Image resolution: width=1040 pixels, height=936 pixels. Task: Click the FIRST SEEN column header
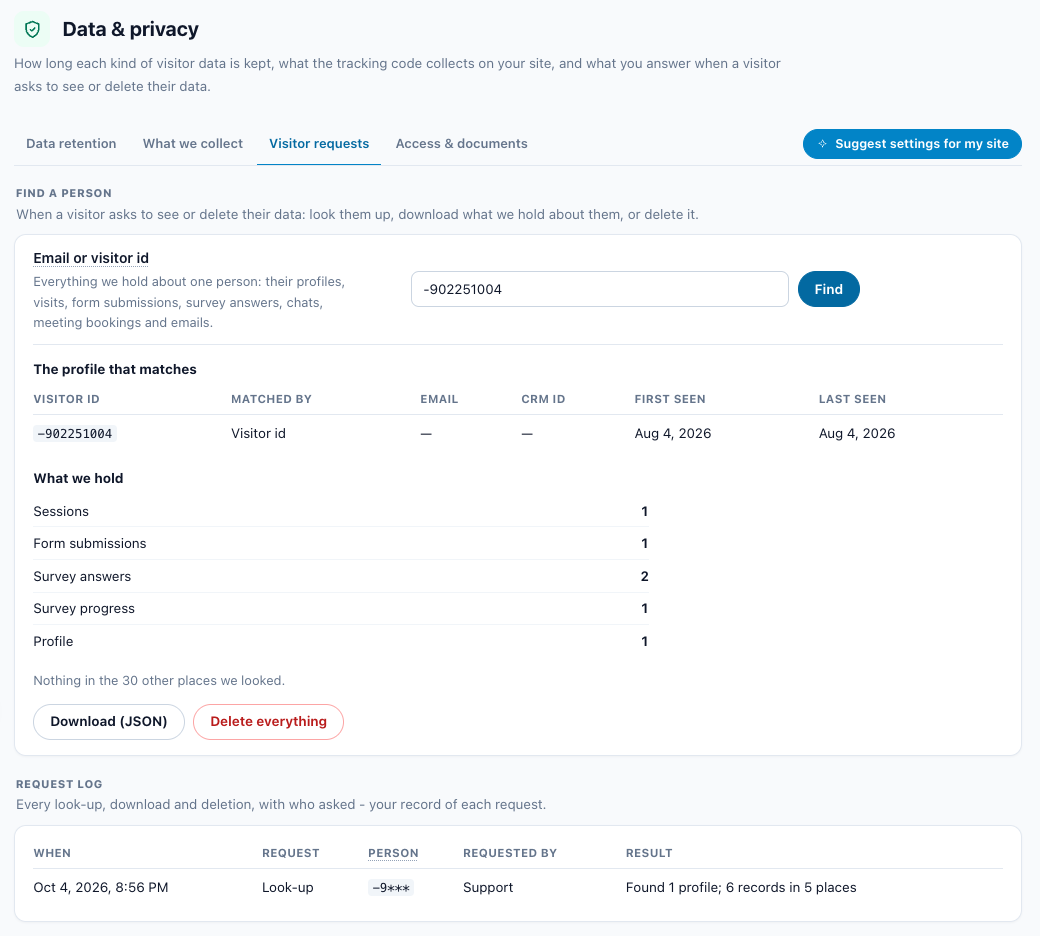pyautogui.click(x=670, y=399)
